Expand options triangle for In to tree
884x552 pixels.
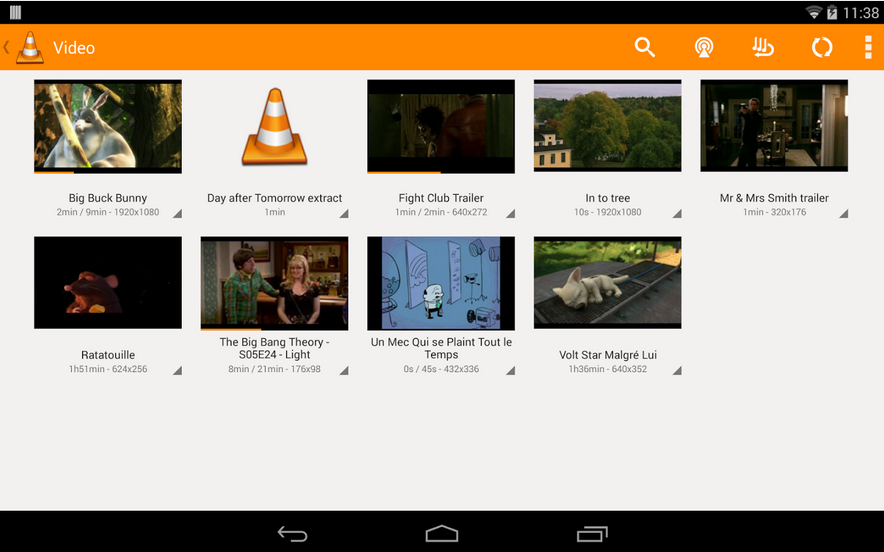[677, 213]
